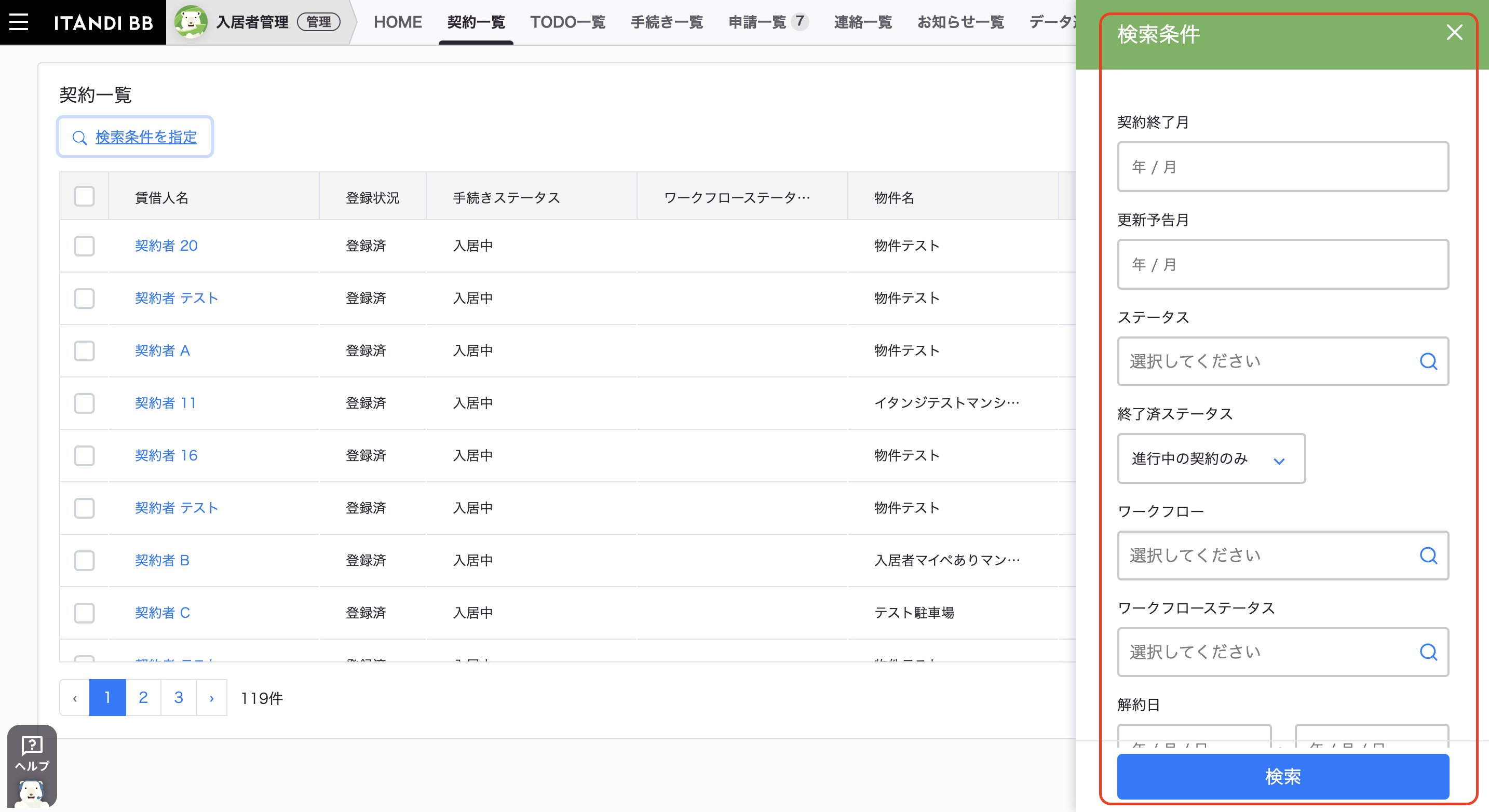This screenshot has height=812, width=1489.
Task: Click the next page arrow
Action: (211, 698)
